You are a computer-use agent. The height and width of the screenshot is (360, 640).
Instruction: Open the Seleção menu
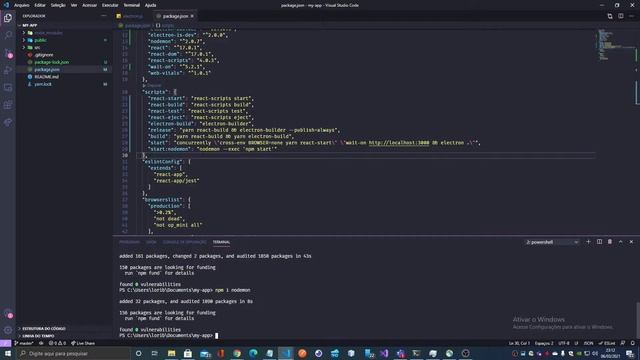58,5
